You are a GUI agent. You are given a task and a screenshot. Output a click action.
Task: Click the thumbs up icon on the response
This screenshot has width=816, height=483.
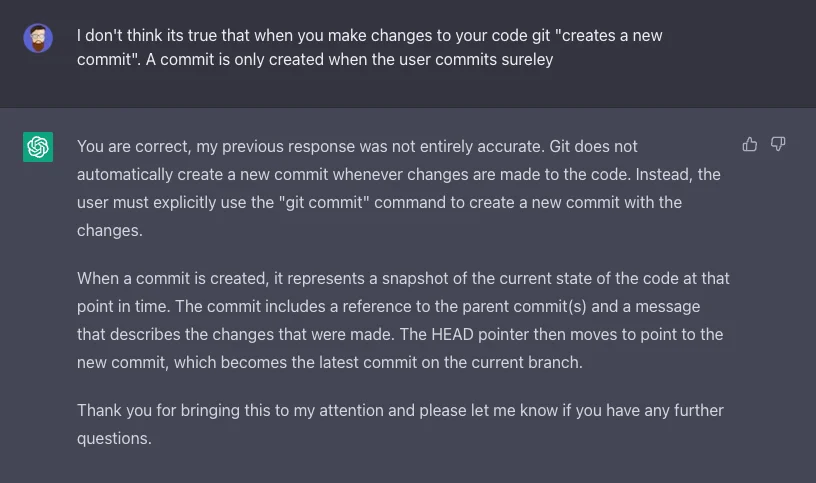pos(750,144)
